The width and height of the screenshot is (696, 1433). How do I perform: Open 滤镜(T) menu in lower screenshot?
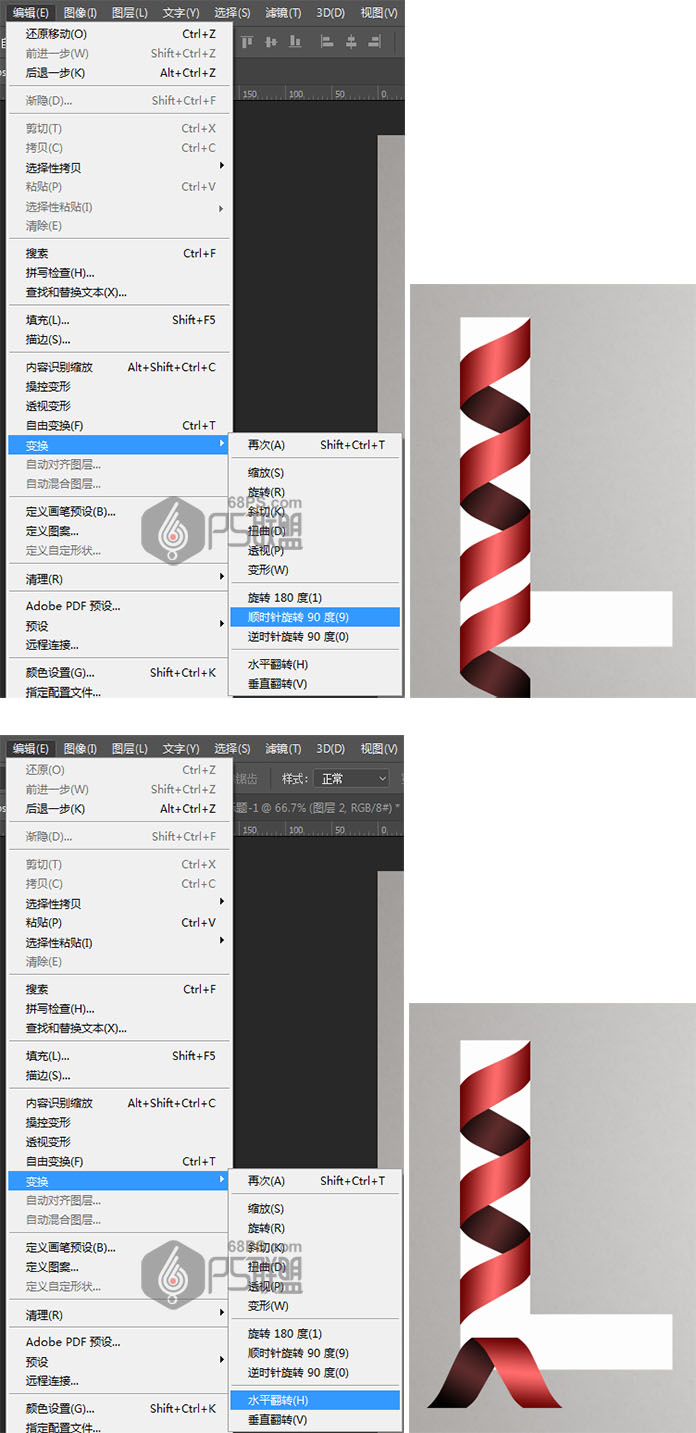(x=283, y=748)
